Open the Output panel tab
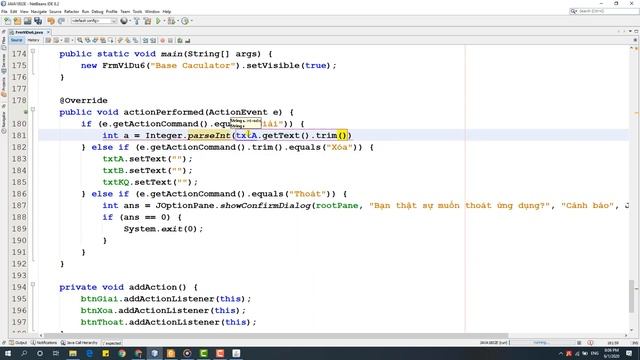640x360 pixels. 18,343
